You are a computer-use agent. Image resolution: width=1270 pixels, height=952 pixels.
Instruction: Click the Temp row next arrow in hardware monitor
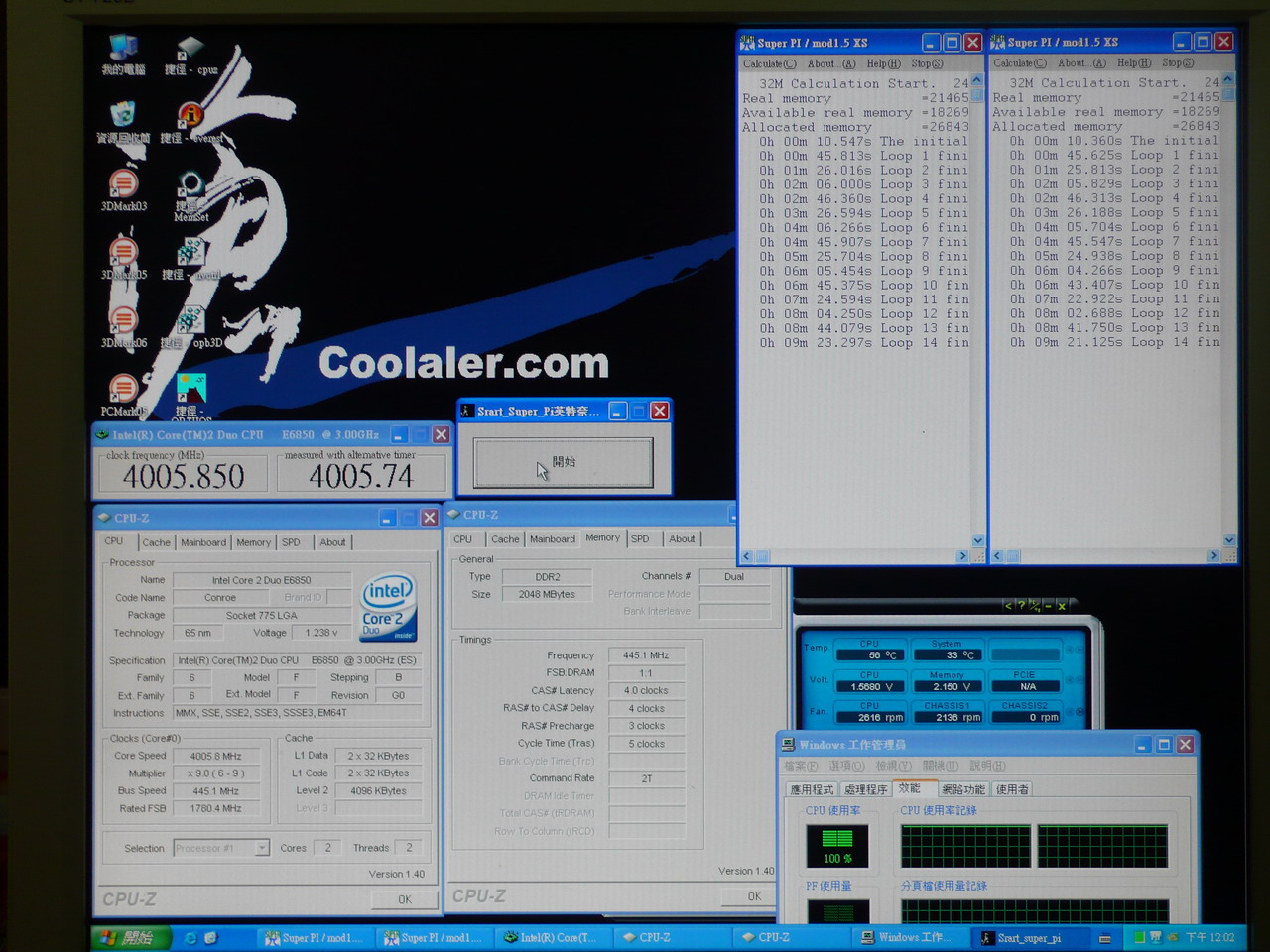[1079, 650]
